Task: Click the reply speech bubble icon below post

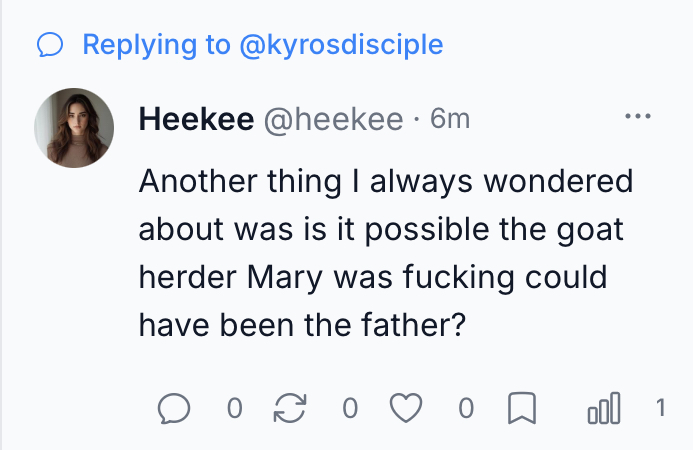Action: click(175, 408)
